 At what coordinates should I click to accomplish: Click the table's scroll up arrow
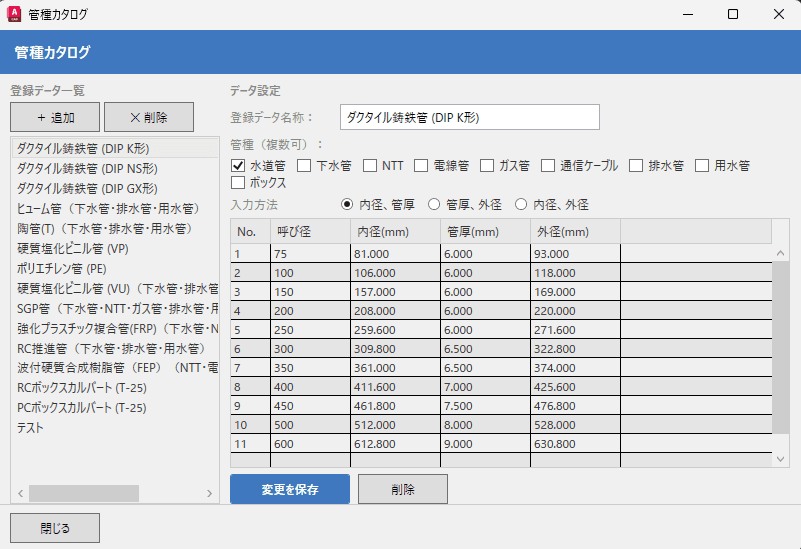tap(782, 252)
